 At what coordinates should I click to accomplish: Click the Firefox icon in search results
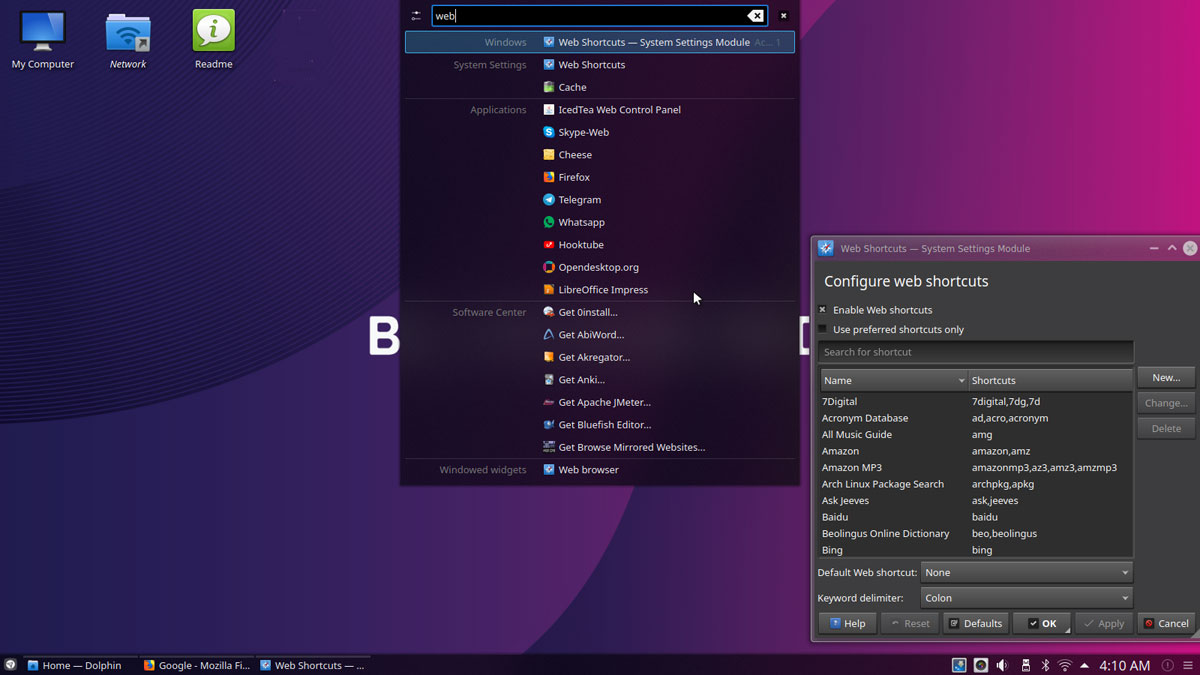pyautogui.click(x=549, y=177)
